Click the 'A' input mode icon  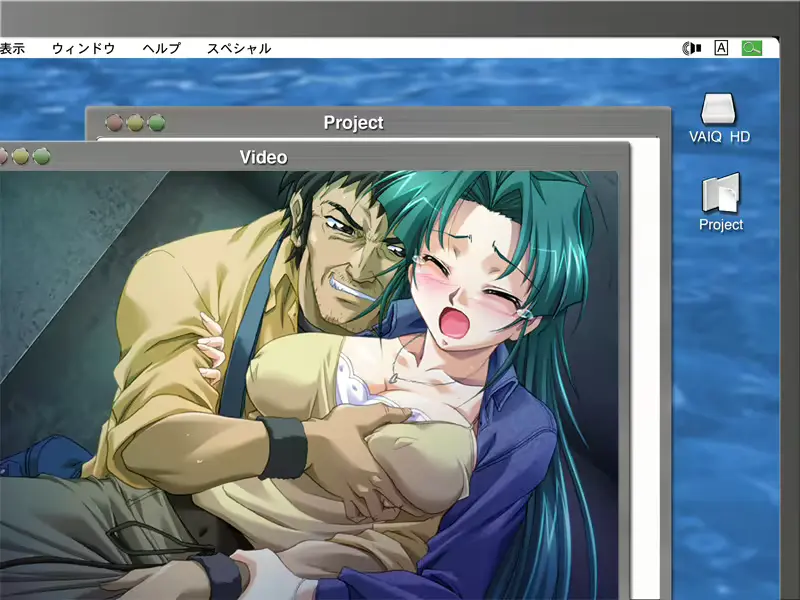(721, 48)
